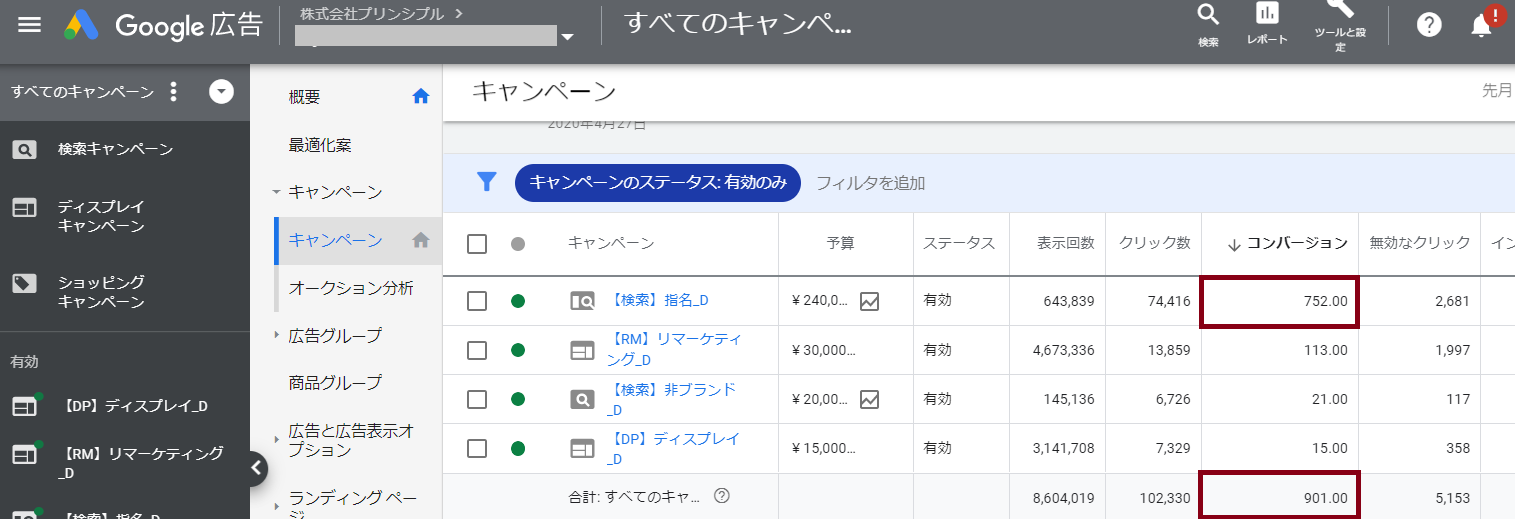Viewport: 1515px width, 519px height.
Task: Click the three-dot menu beside すべてのキャンペーン
Action: (173, 92)
